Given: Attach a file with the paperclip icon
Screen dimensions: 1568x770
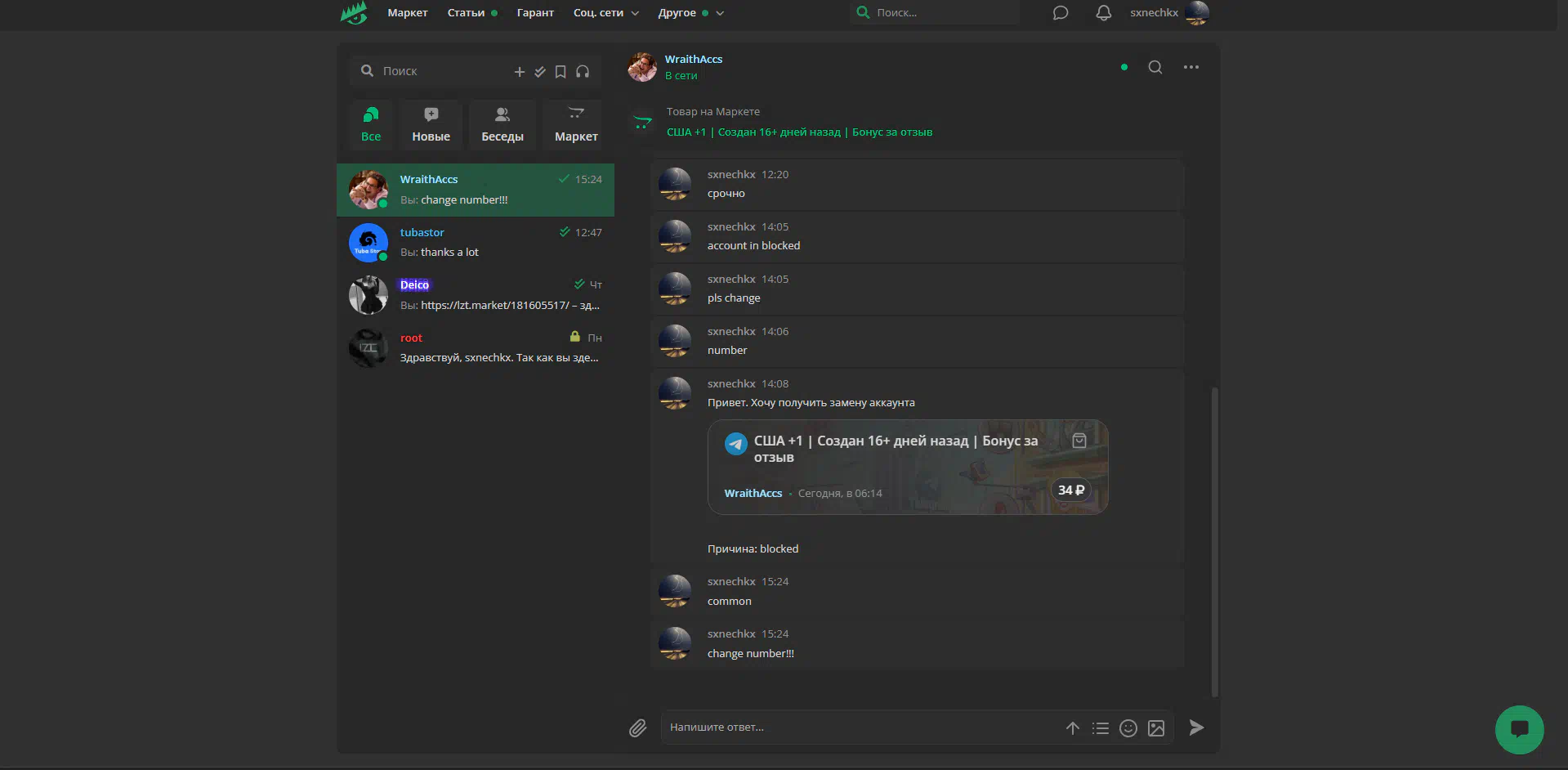Looking at the screenshot, I should click(638, 727).
